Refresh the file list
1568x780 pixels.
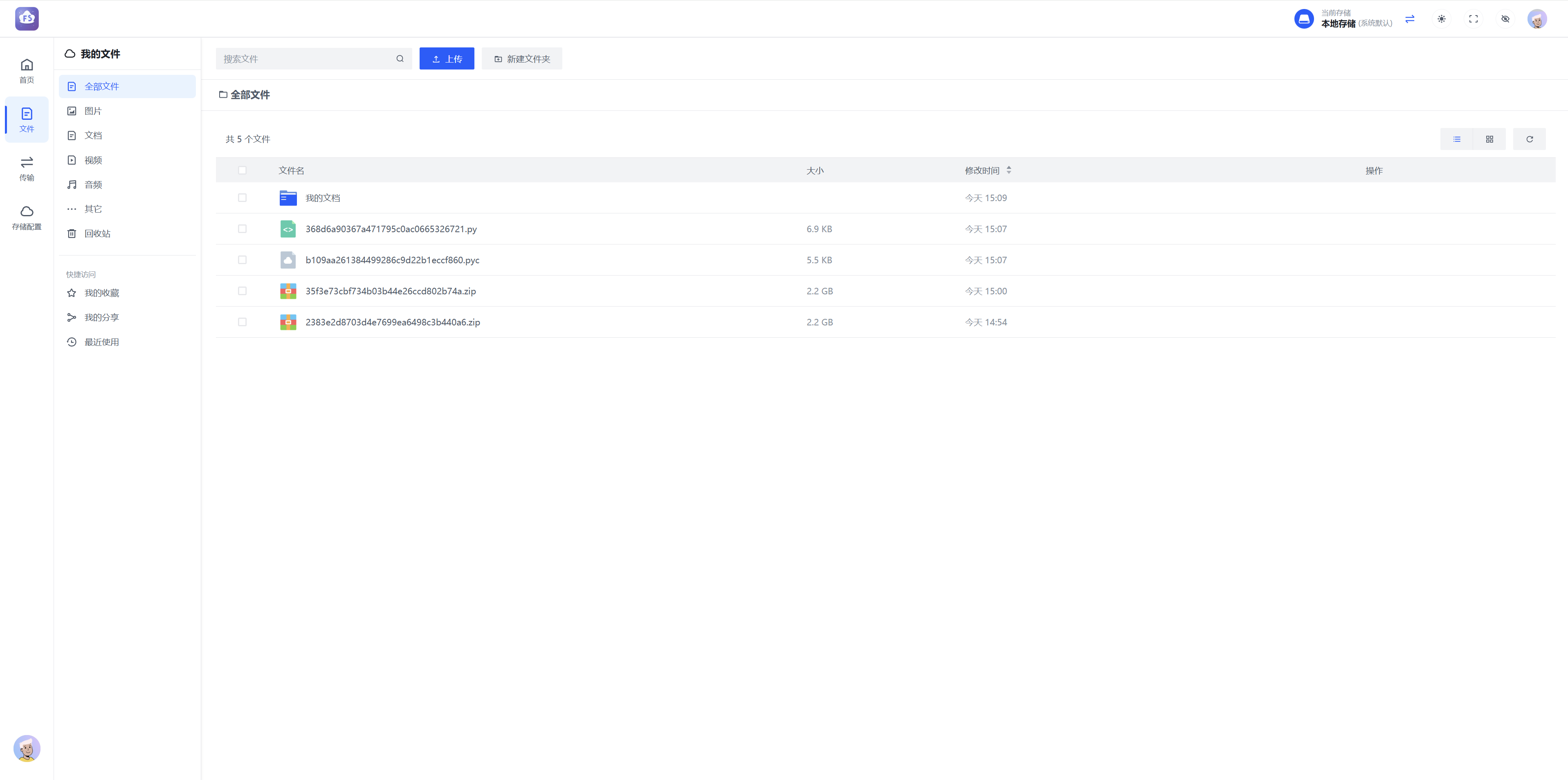(x=1529, y=139)
